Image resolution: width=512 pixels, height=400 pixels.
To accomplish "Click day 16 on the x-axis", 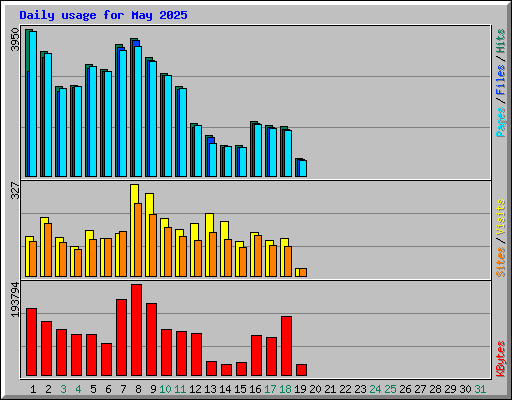I will coord(255,389).
